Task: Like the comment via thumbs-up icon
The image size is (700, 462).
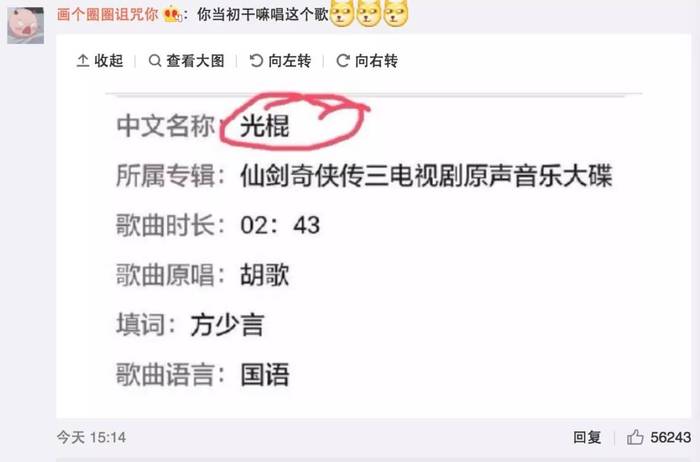Action: point(635,437)
